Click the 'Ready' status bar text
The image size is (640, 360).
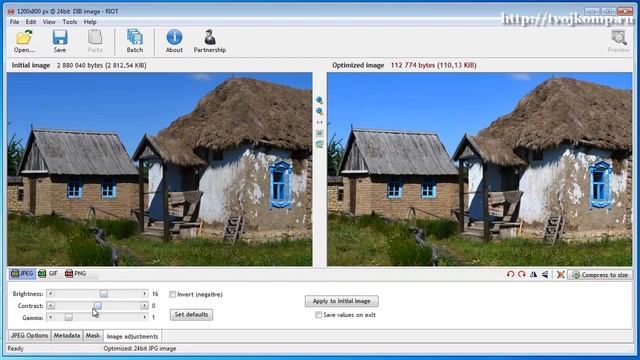[x=16, y=349]
